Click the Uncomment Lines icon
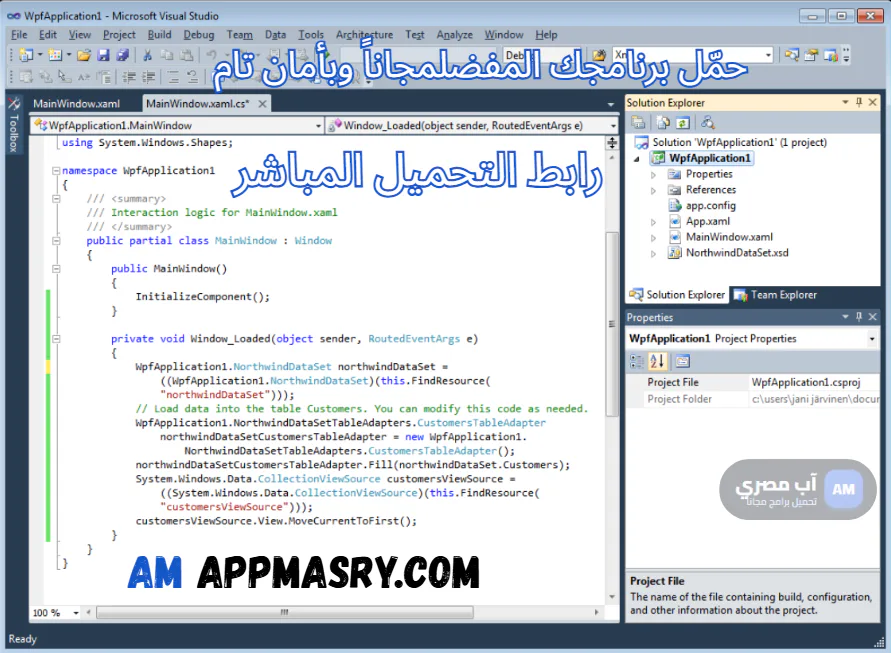 point(193,77)
